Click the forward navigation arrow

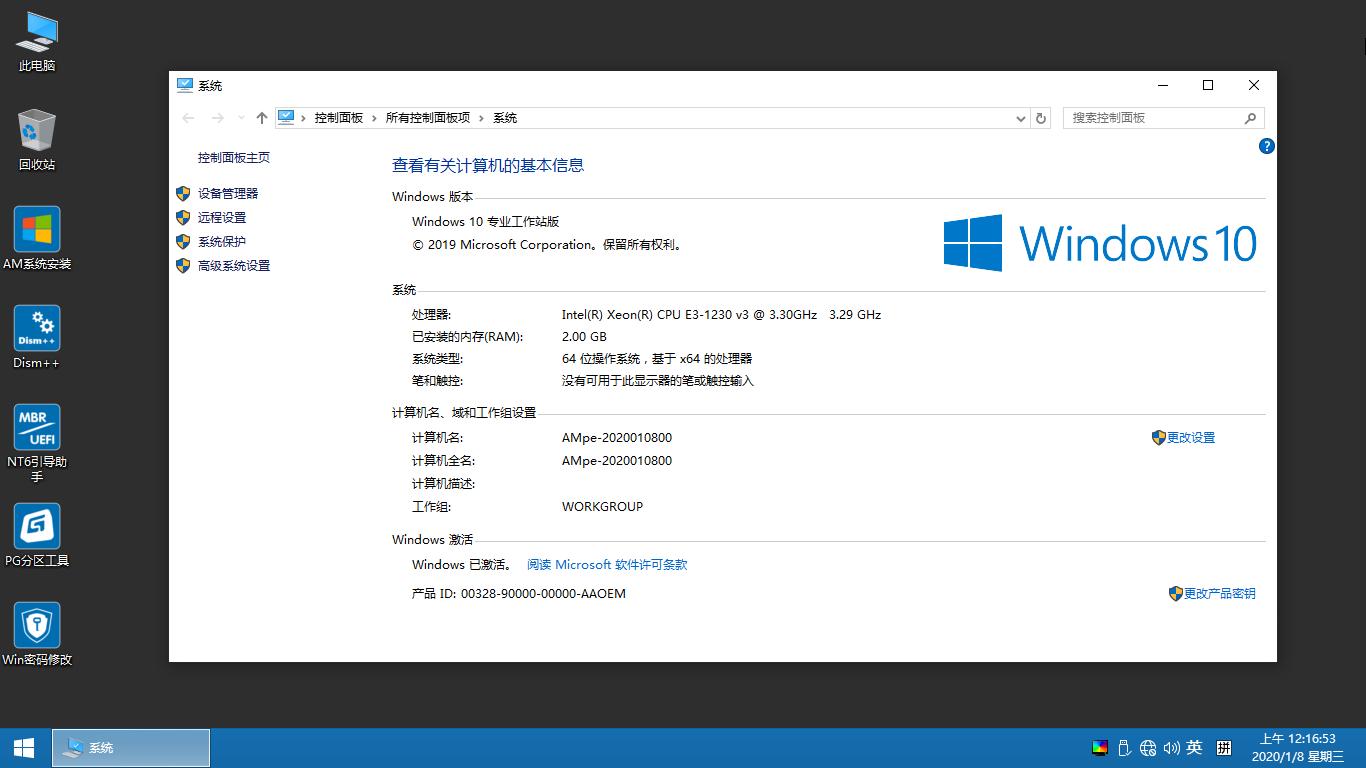click(217, 118)
